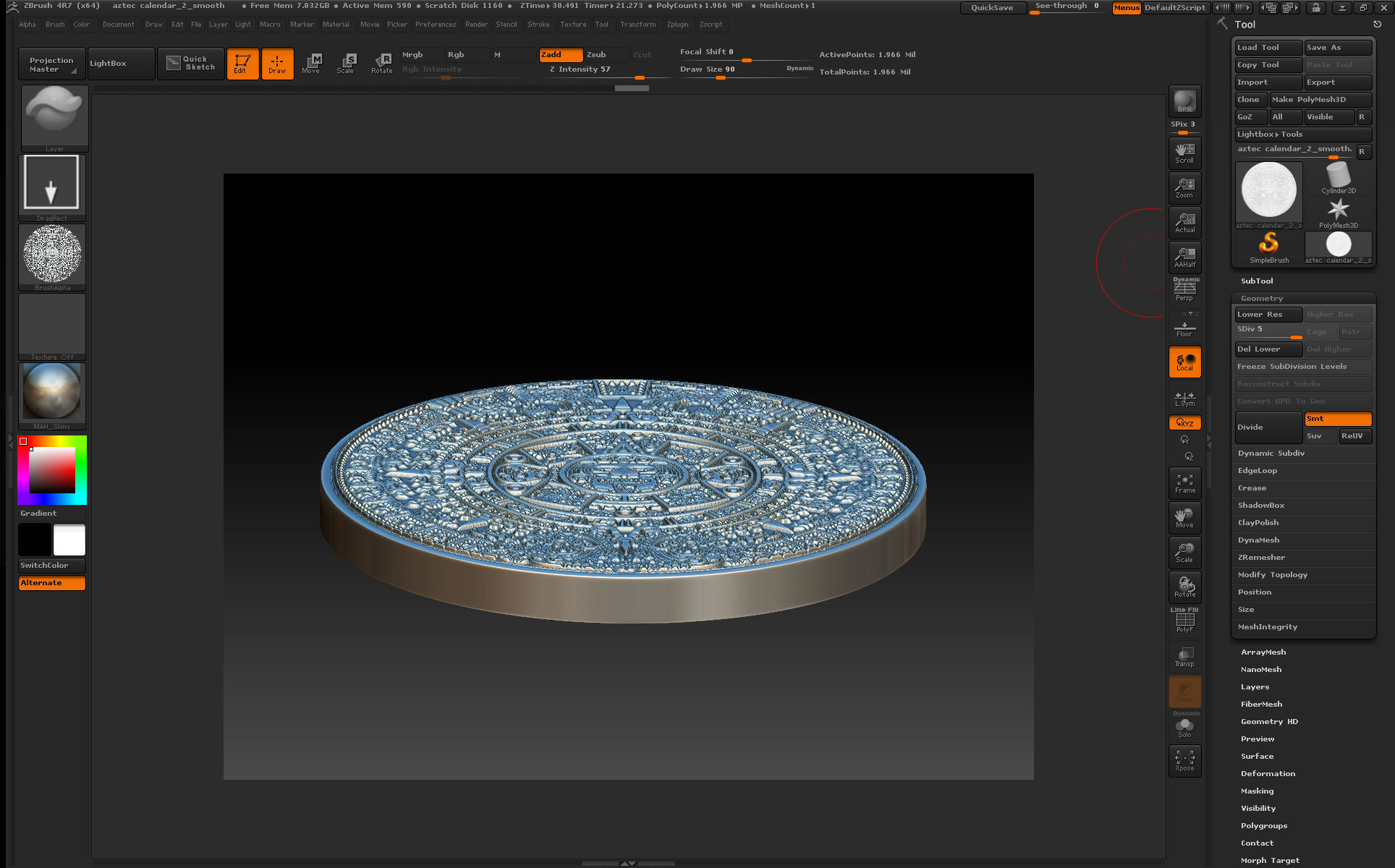The height and width of the screenshot is (868, 1395).
Task: Activate Edit mode button
Action: [242, 64]
